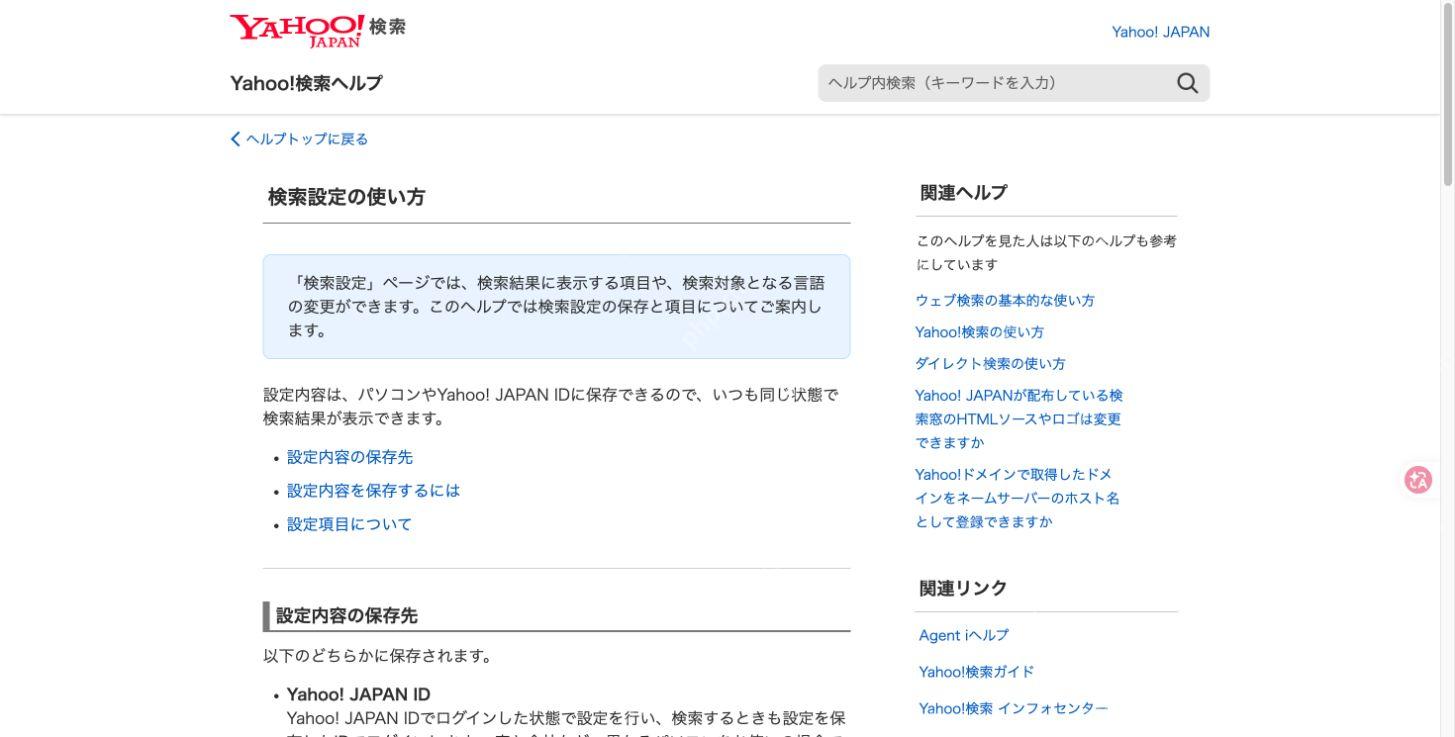The height and width of the screenshot is (737, 1455).
Task: Open ダイレクト検索の使い方 help link
Action: (x=990, y=364)
